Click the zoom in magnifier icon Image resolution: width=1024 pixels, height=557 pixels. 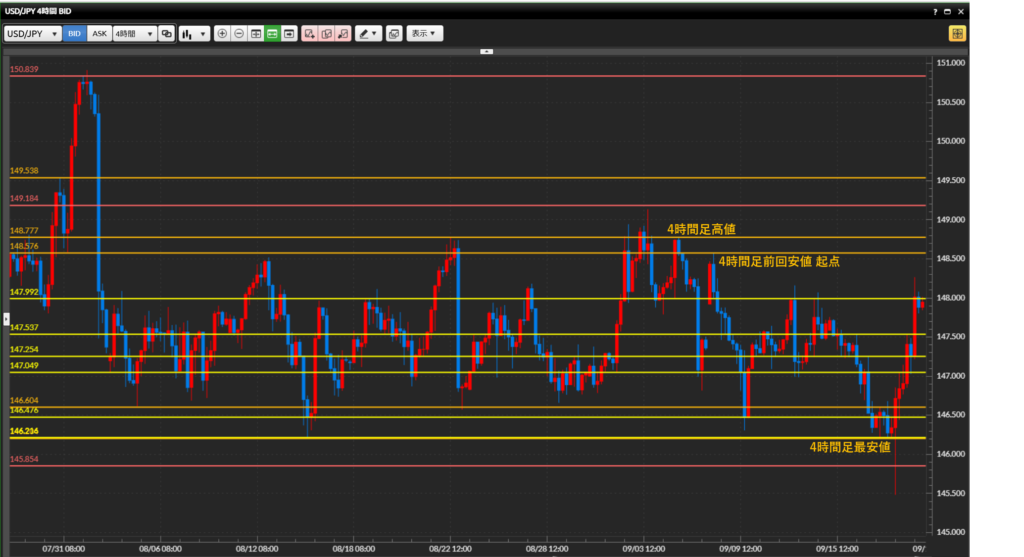pyautogui.click(x=222, y=33)
